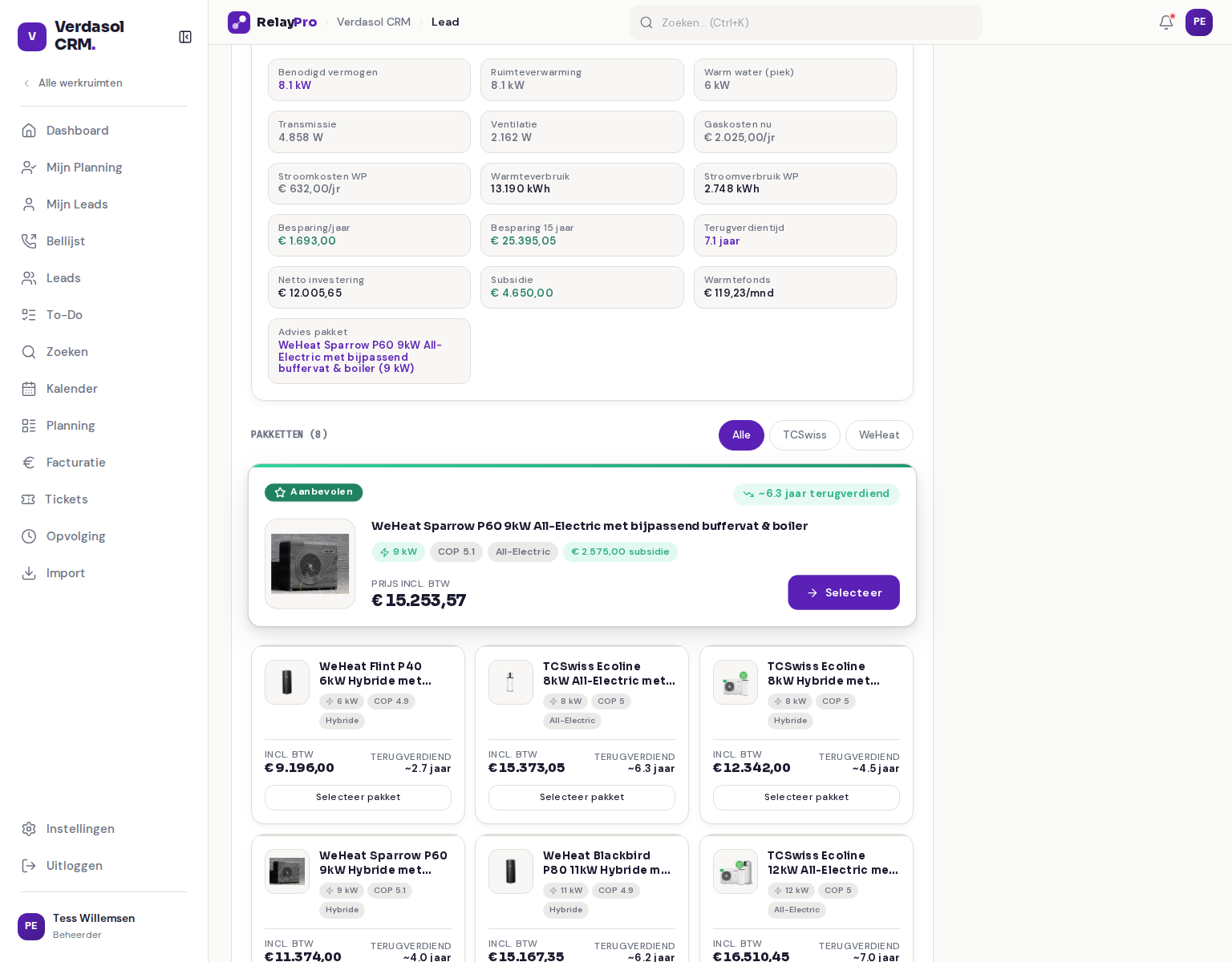This screenshot has width=1232, height=962.
Task: Open the WeHeat Blackbird P80 thumbnail
Action: click(511, 871)
